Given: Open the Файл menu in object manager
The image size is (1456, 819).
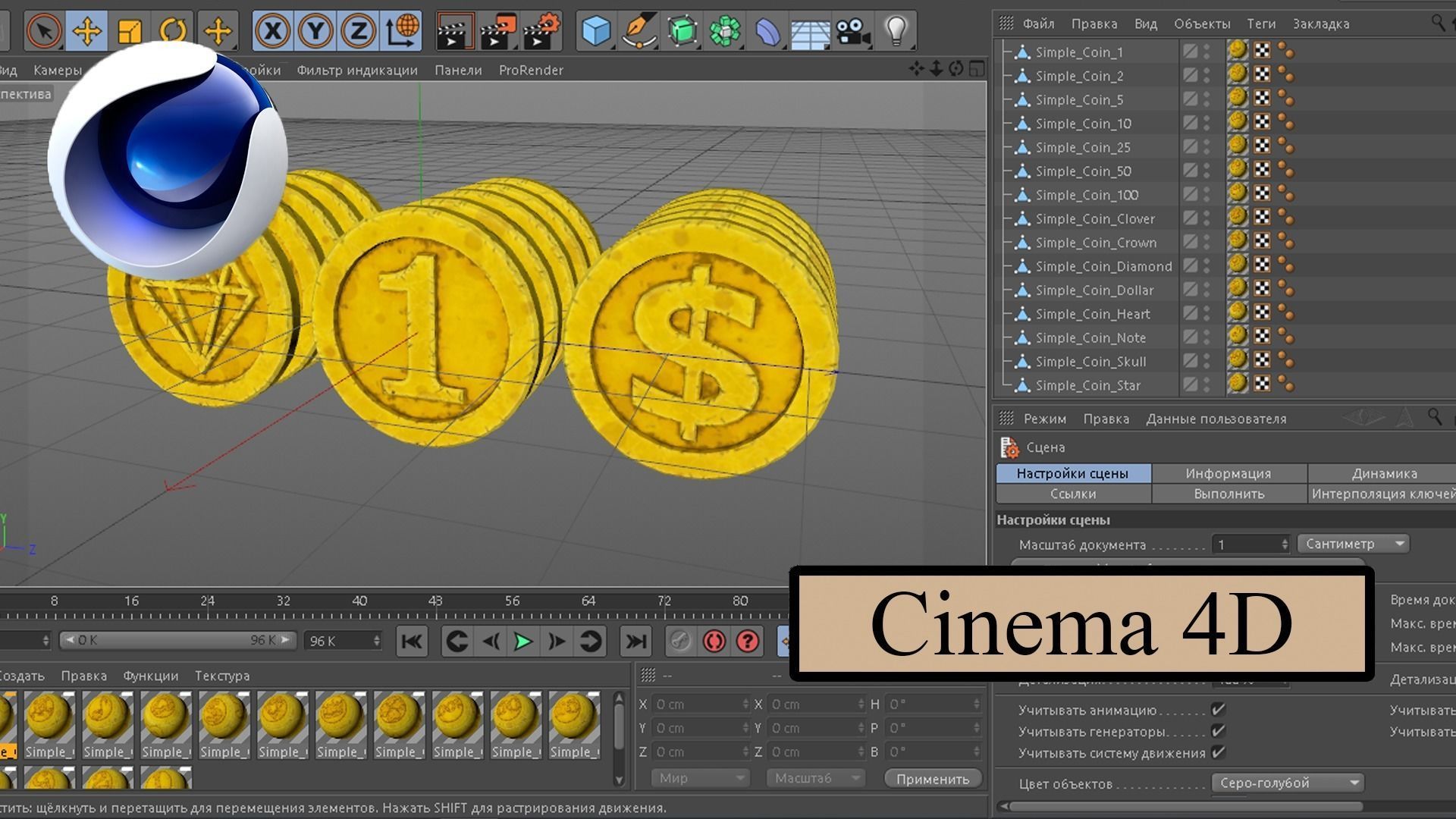Looking at the screenshot, I should [x=1038, y=24].
